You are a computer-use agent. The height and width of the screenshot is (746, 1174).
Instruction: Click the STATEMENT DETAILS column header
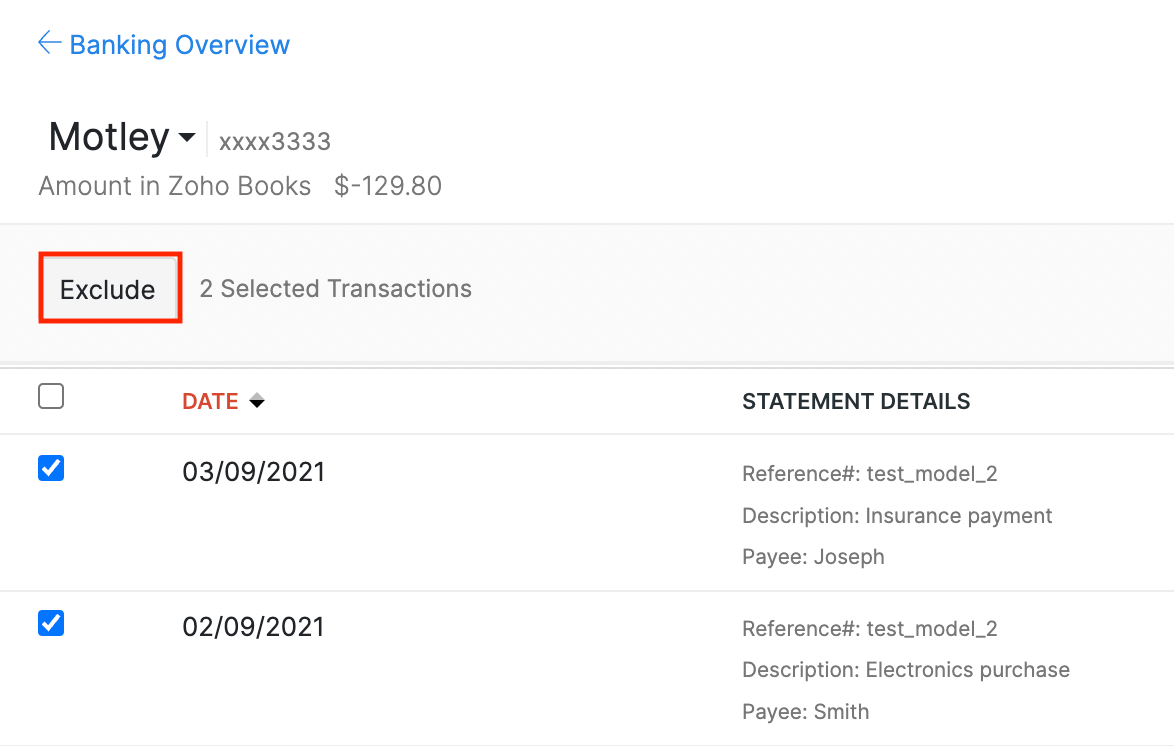856,400
